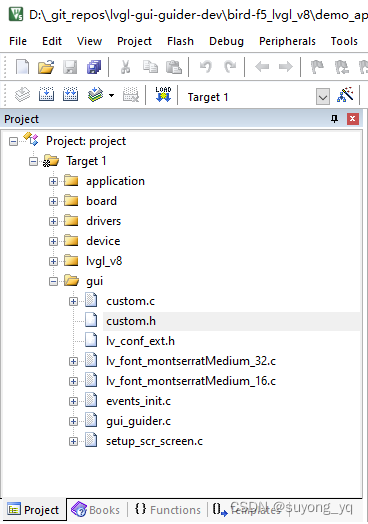Expand lv_font_montserratMedium_32.c includes
Screen dimensions: 368x524
click(73, 362)
